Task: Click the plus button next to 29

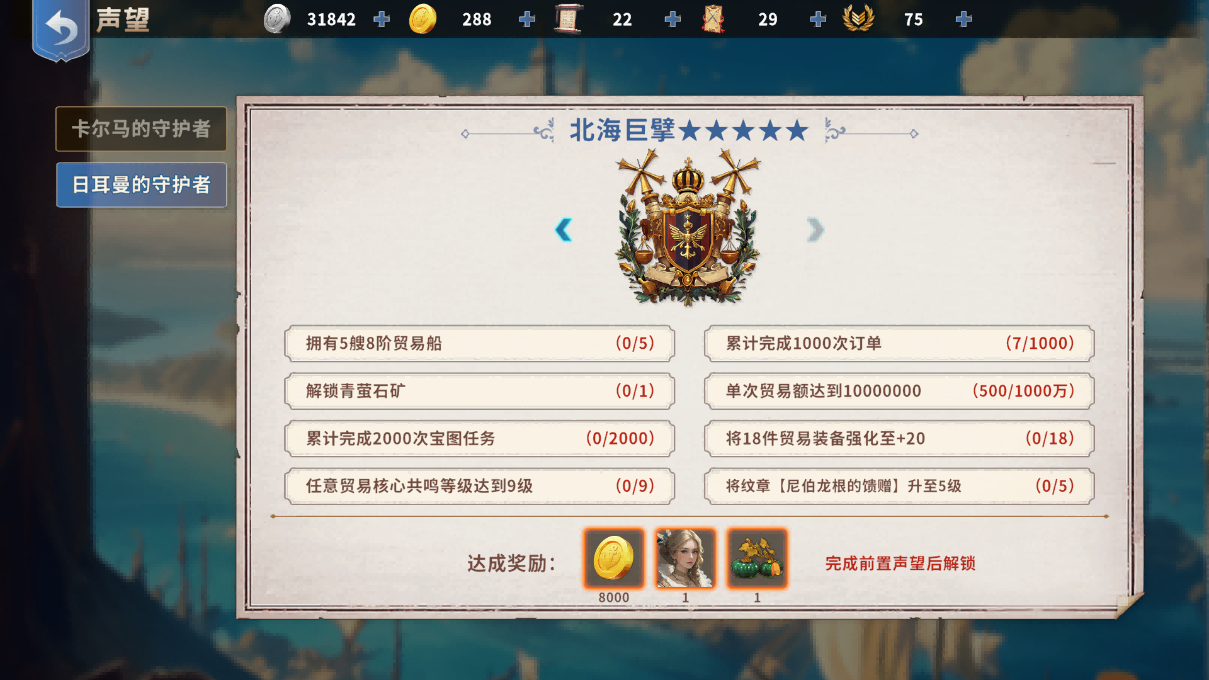Action: (x=818, y=19)
